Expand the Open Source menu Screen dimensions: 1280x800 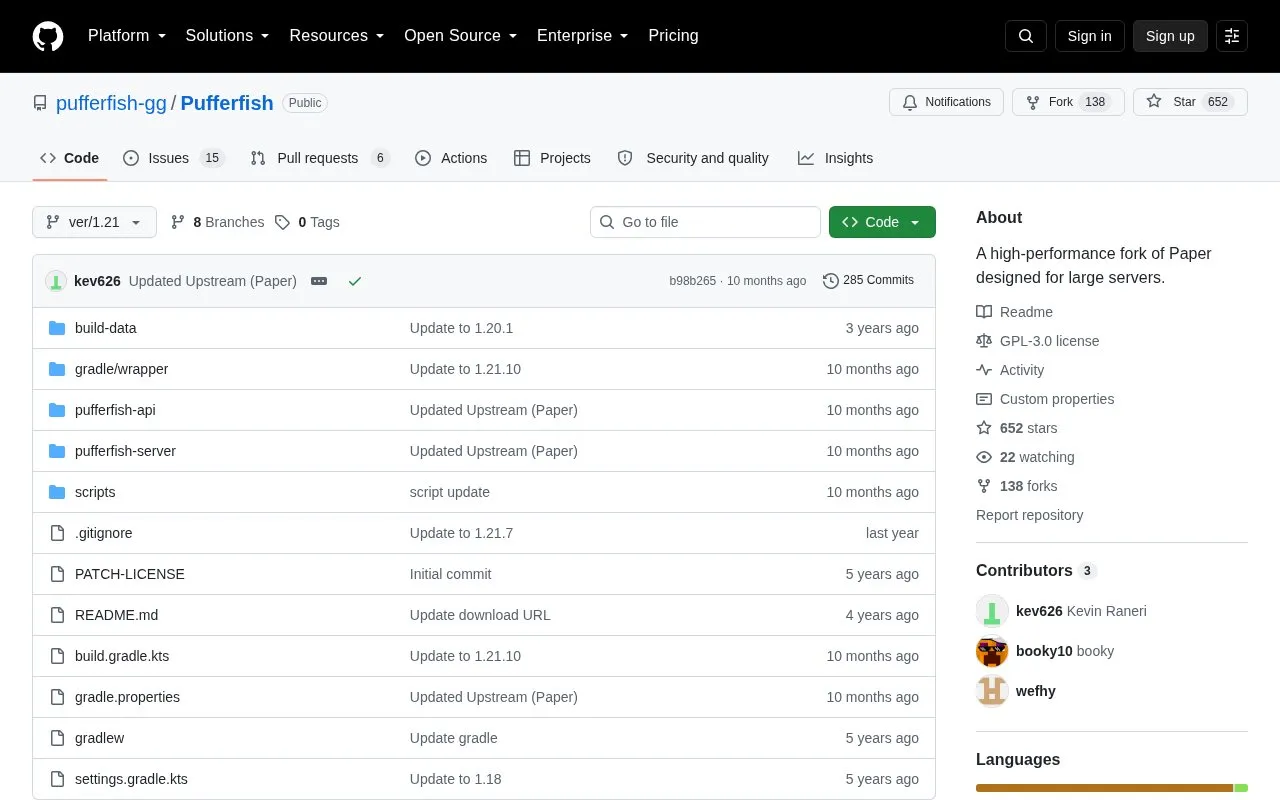(x=461, y=36)
